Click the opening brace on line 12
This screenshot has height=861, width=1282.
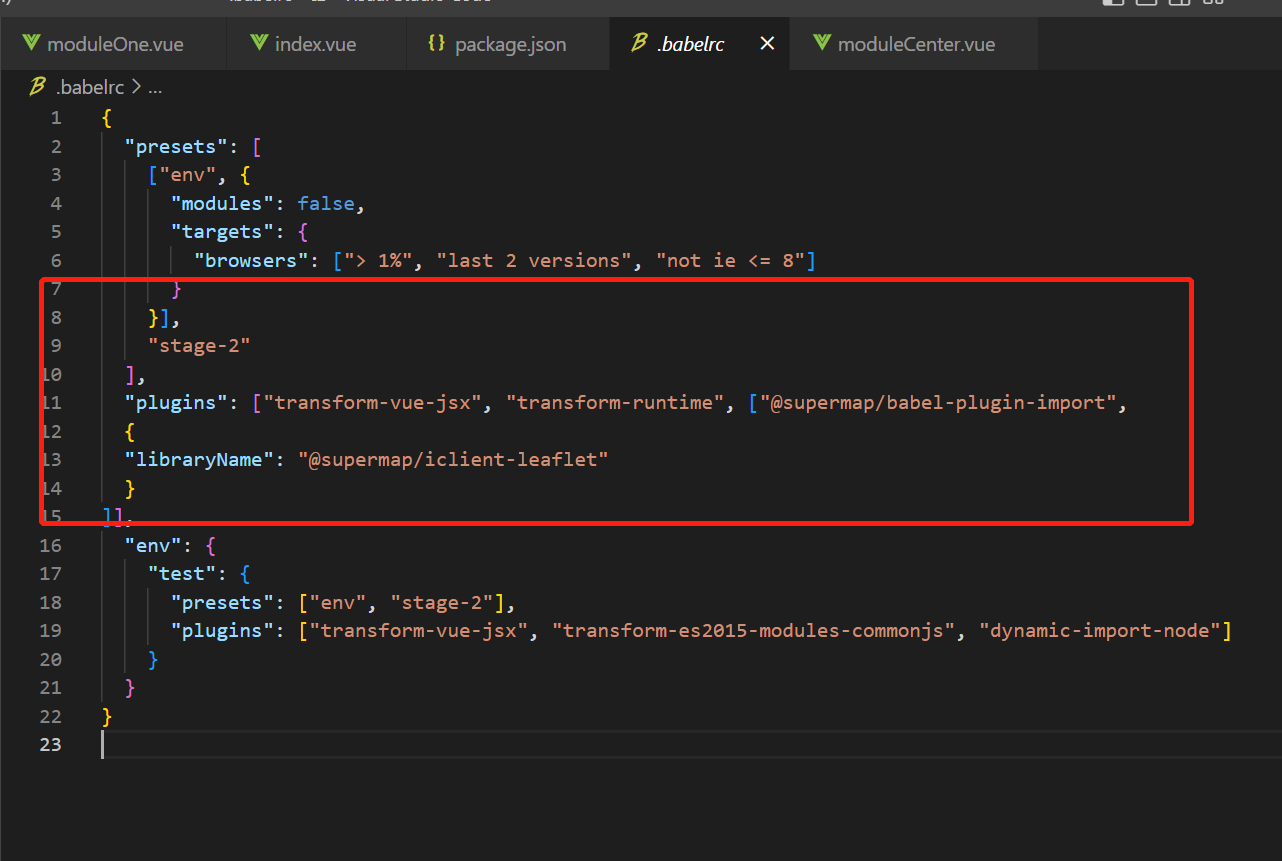tap(130, 431)
